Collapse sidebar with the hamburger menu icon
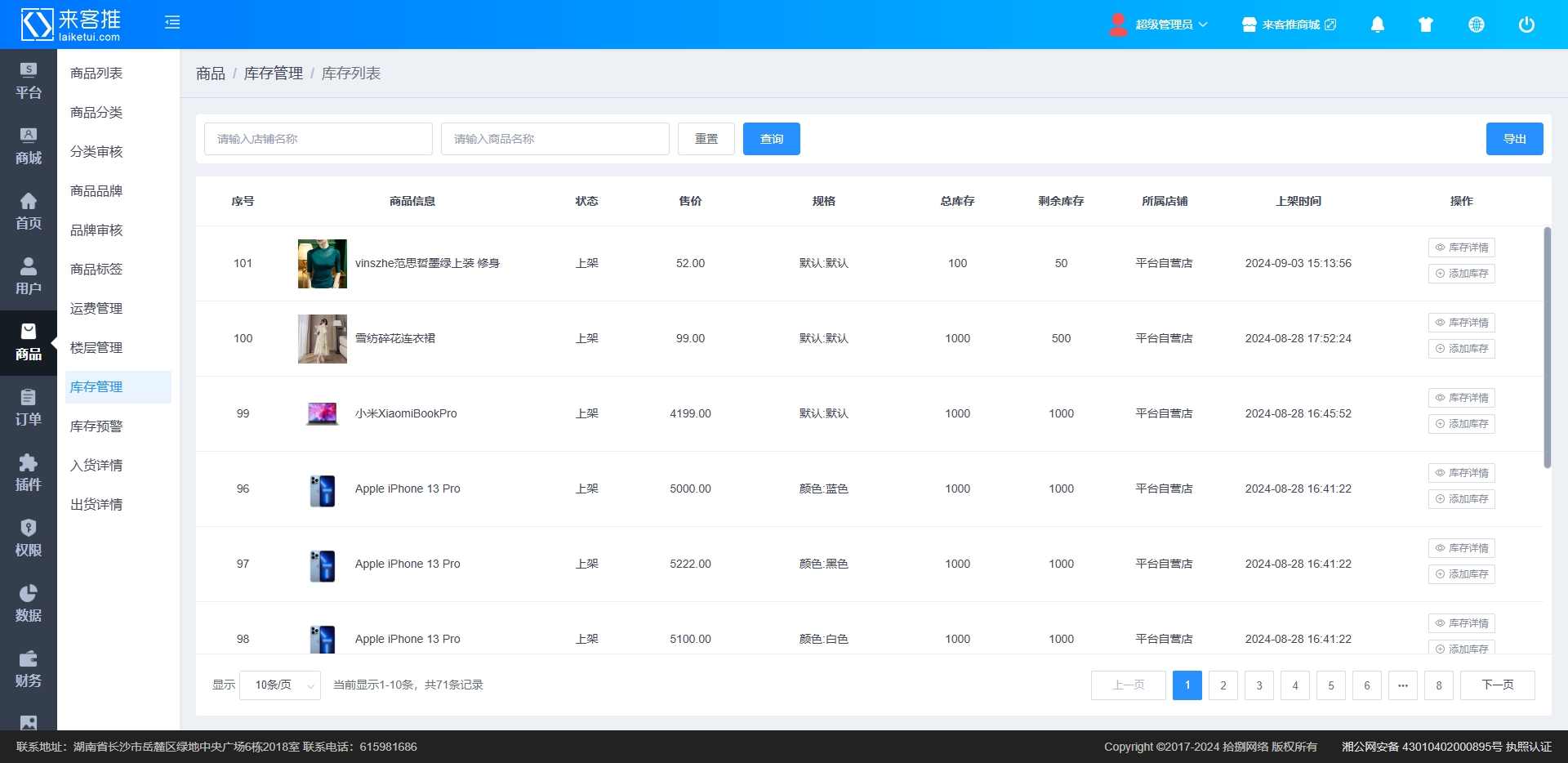The image size is (1568, 763). [x=172, y=23]
